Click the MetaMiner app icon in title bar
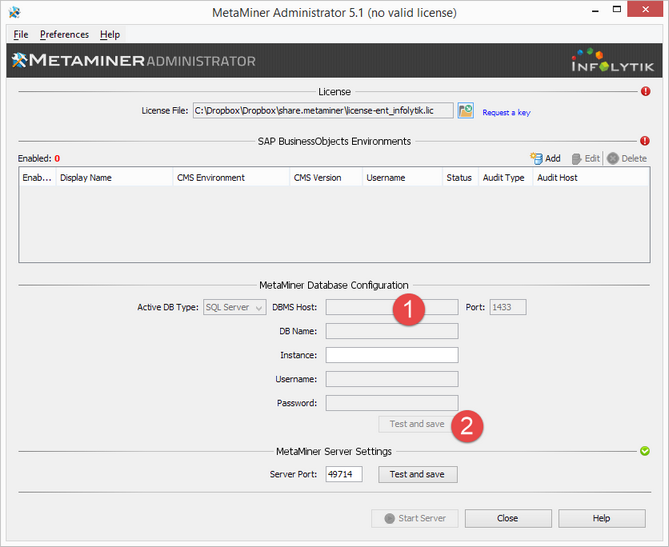 (15, 12)
